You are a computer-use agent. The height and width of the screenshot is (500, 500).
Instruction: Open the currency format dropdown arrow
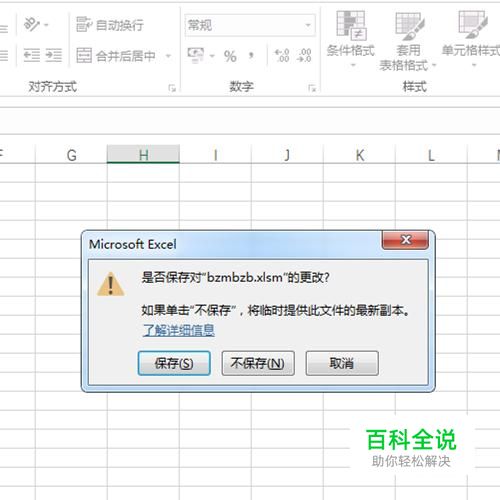[x=212, y=56]
